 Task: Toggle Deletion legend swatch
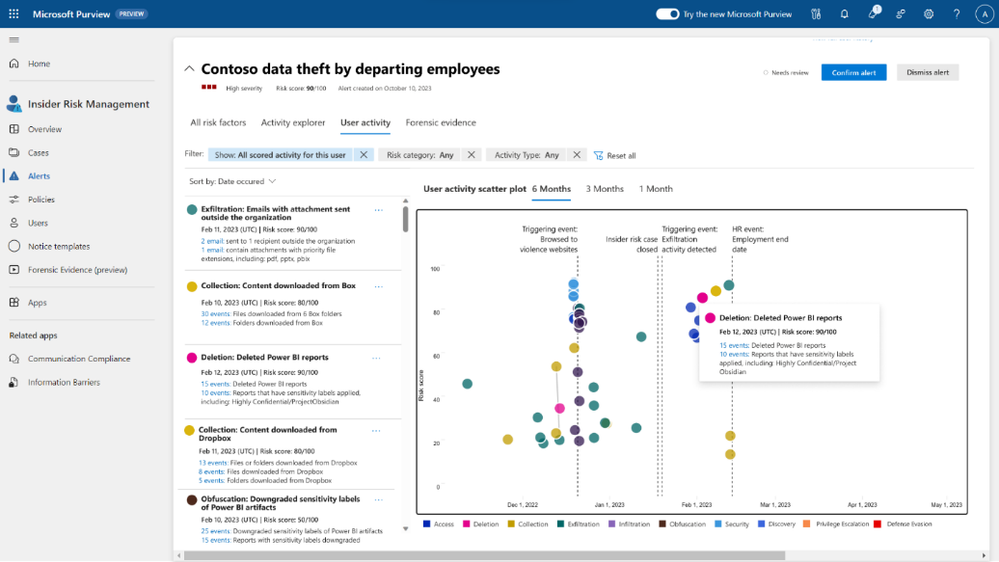click(x=466, y=524)
